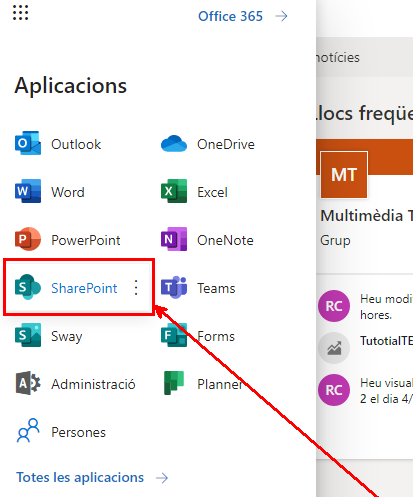Image resolution: width=413 pixels, height=497 pixels.
Task: Click the Word label
Action: [68, 192]
